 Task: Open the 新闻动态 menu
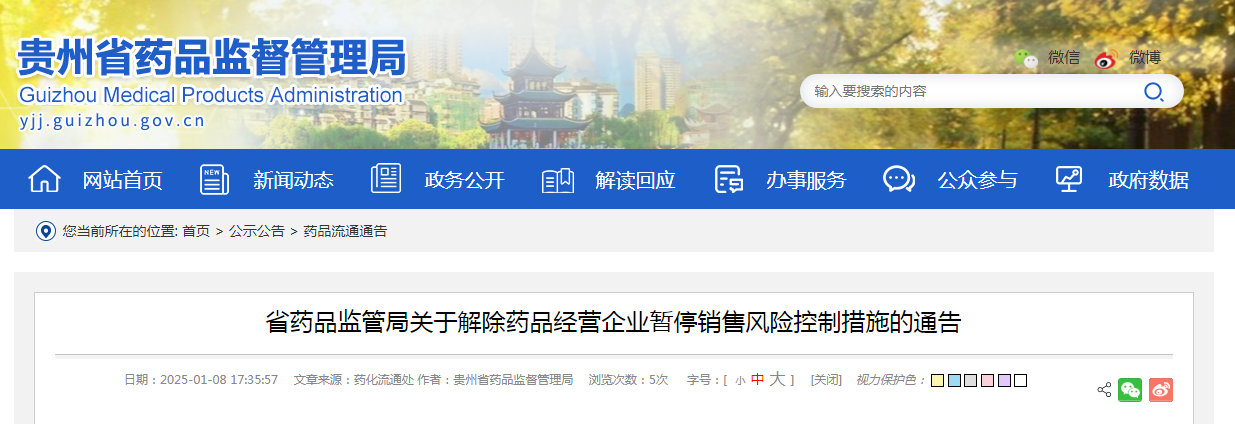pos(293,180)
